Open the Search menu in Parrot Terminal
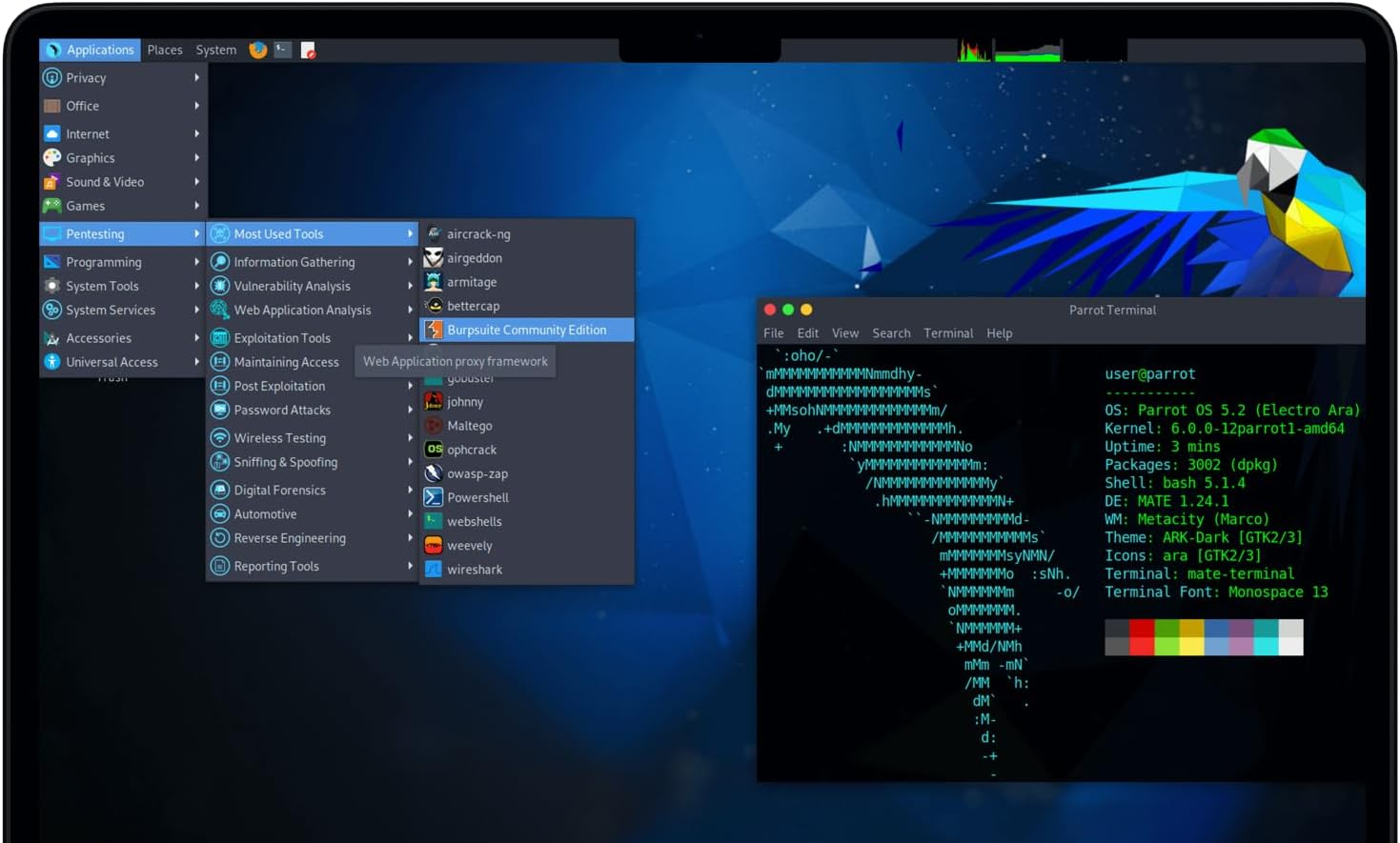The height and width of the screenshot is (843, 1400). click(x=890, y=332)
